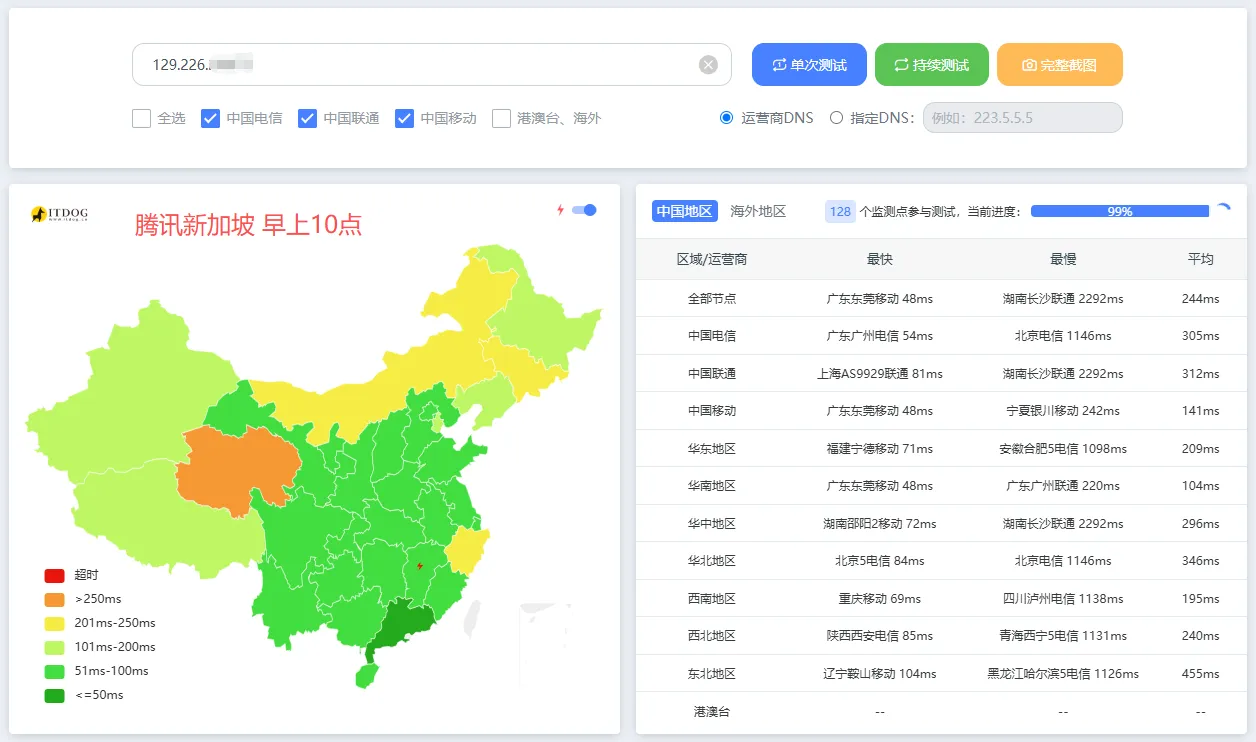Check the 全选 checkbox
This screenshot has height=742, width=1256.
click(141, 118)
